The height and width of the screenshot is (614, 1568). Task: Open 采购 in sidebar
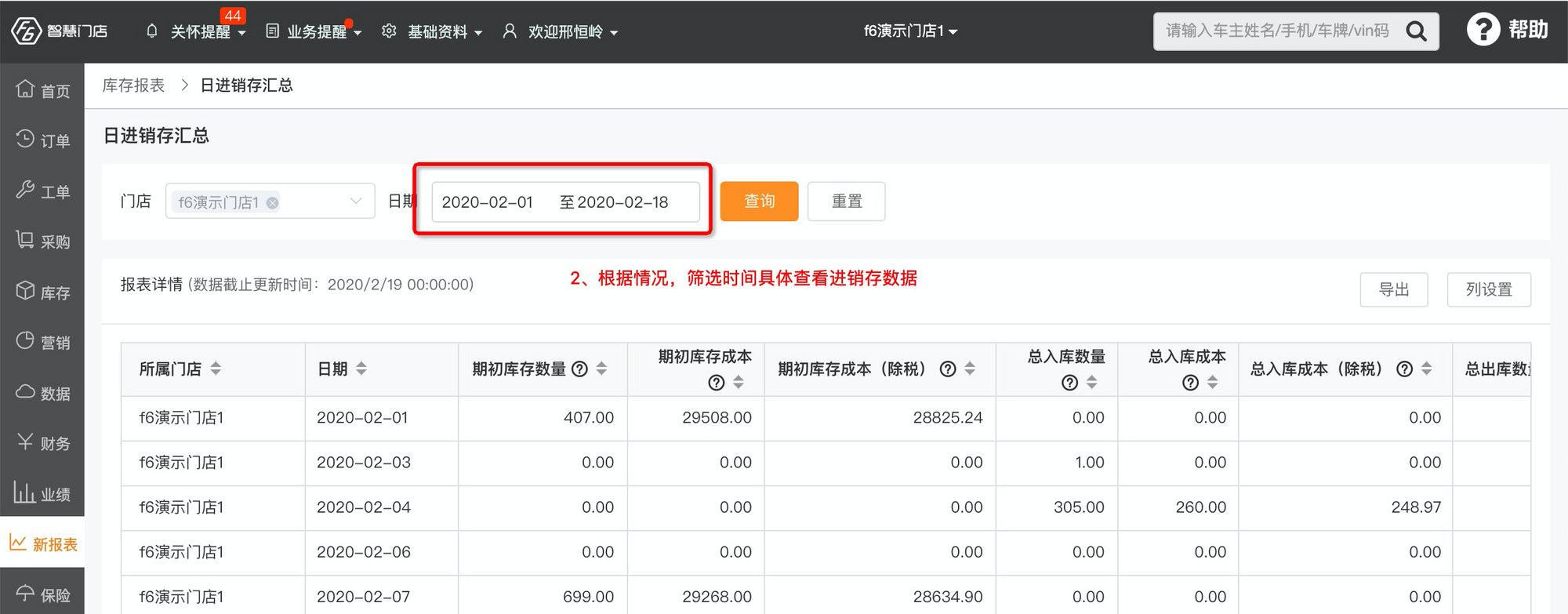(x=42, y=242)
